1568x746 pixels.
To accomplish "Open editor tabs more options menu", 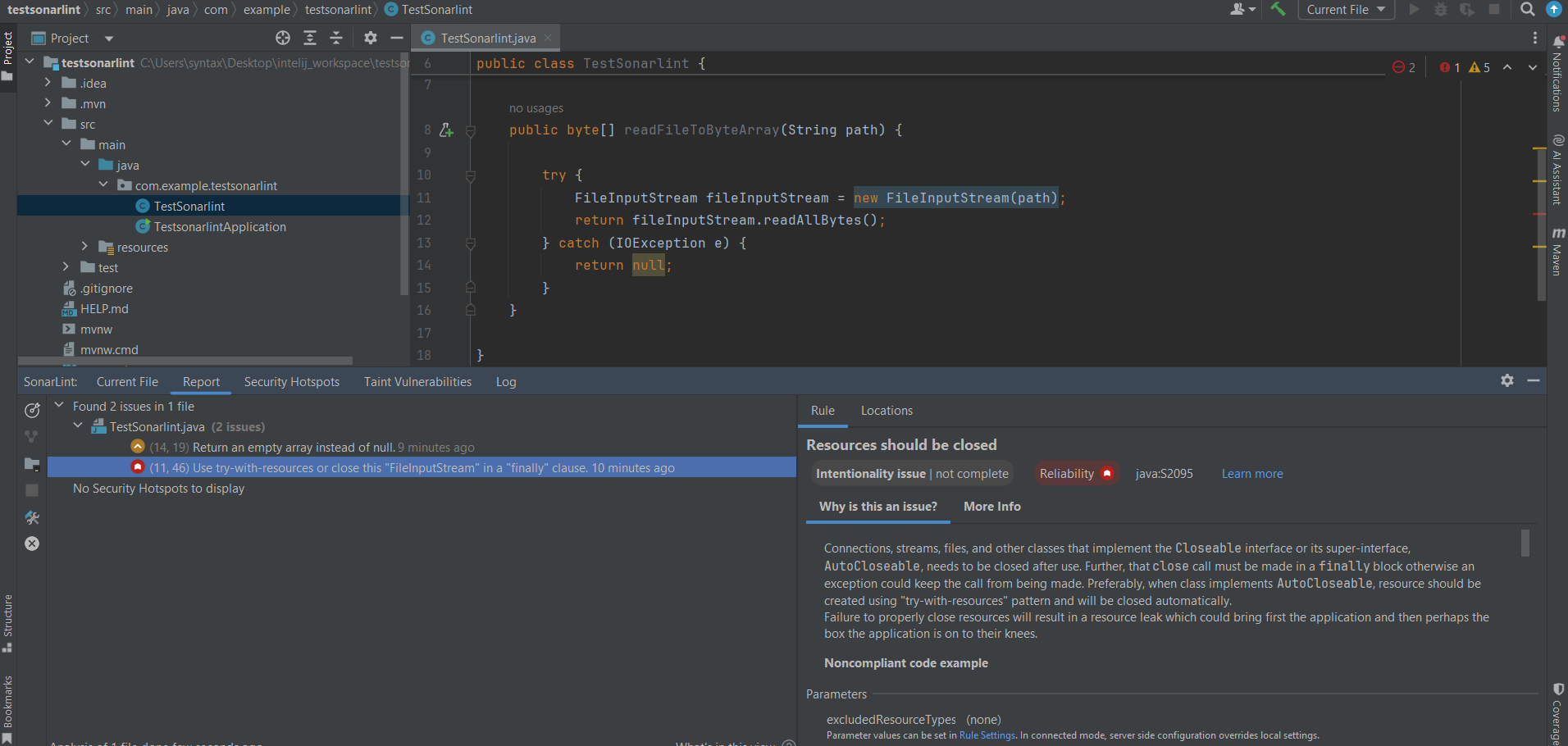I will tap(1534, 38).
